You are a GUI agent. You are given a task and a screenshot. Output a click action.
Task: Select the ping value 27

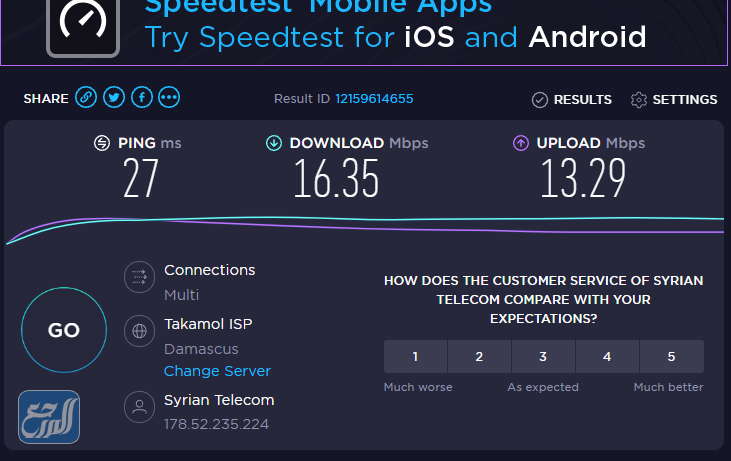coord(141,178)
